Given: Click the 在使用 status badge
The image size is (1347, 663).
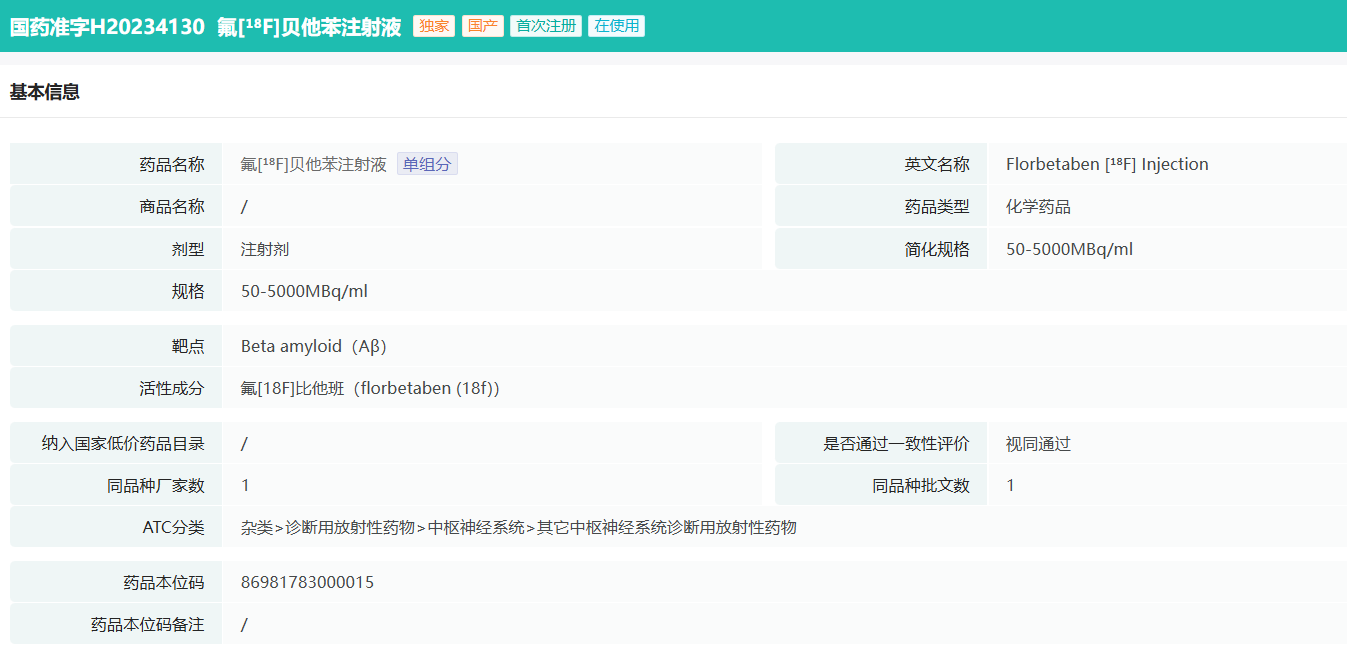Looking at the screenshot, I should tap(616, 26).
